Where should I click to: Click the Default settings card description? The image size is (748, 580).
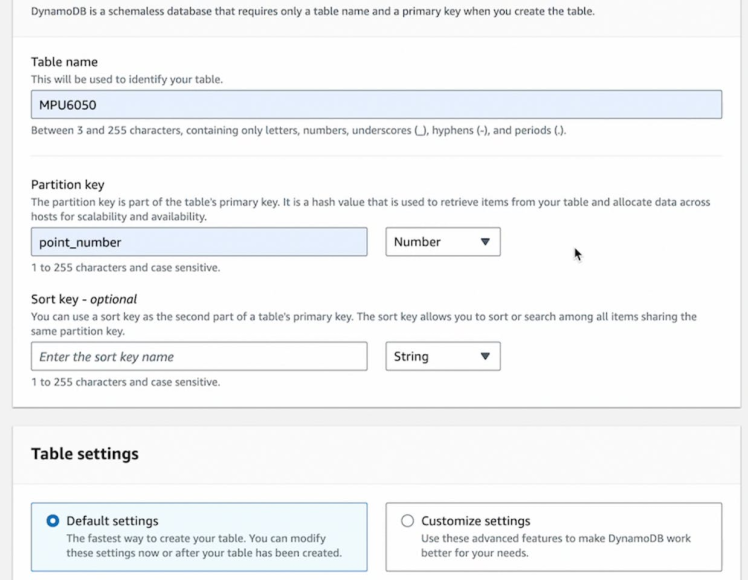(204, 546)
